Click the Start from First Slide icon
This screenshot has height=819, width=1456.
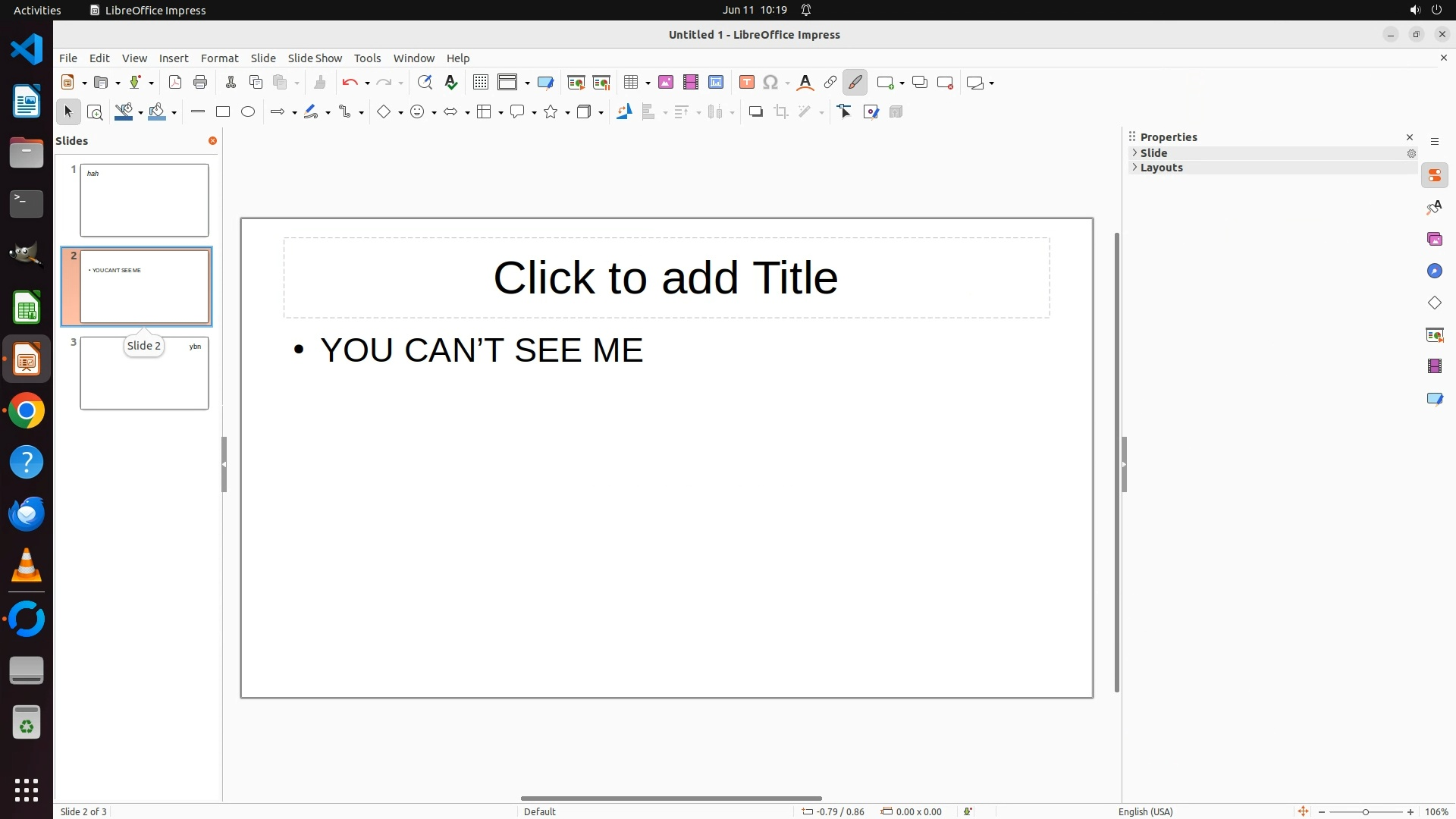point(576,83)
